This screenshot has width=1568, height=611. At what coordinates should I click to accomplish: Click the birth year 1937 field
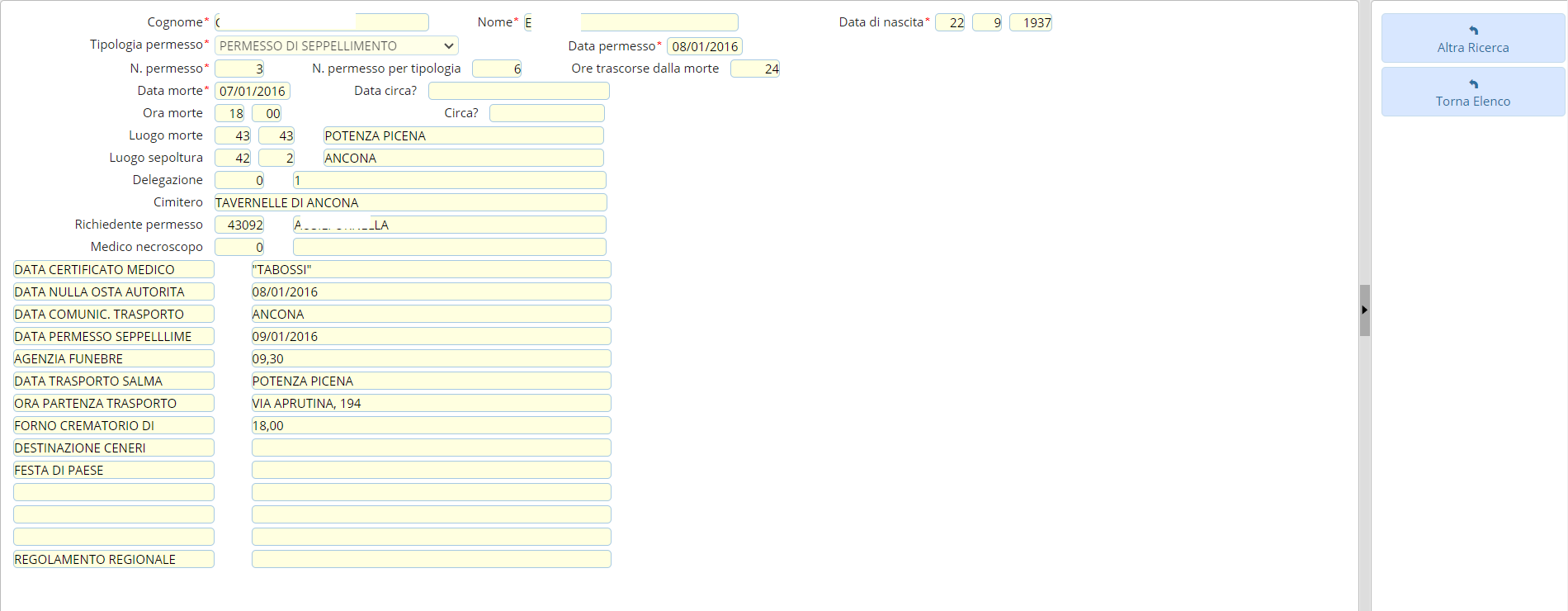point(1030,23)
